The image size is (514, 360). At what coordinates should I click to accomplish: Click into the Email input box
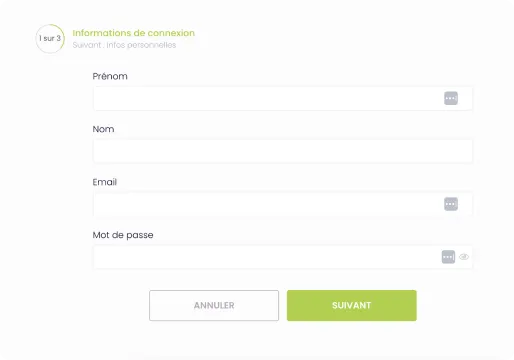tap(283, 204)
